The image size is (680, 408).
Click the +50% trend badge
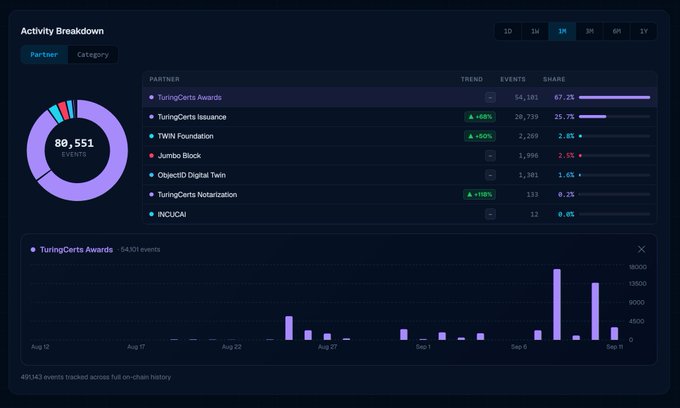point(480,136)
